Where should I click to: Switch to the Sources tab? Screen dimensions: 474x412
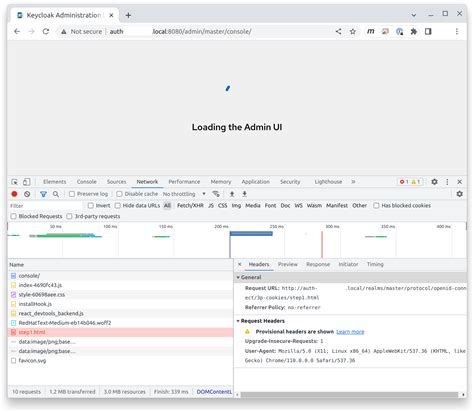(117, 182)
